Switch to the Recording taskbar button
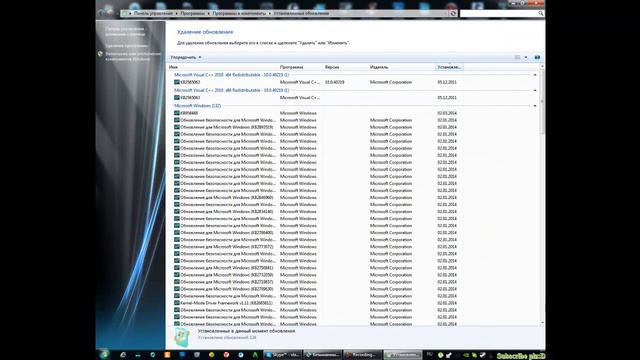 [x=362, y=355]
